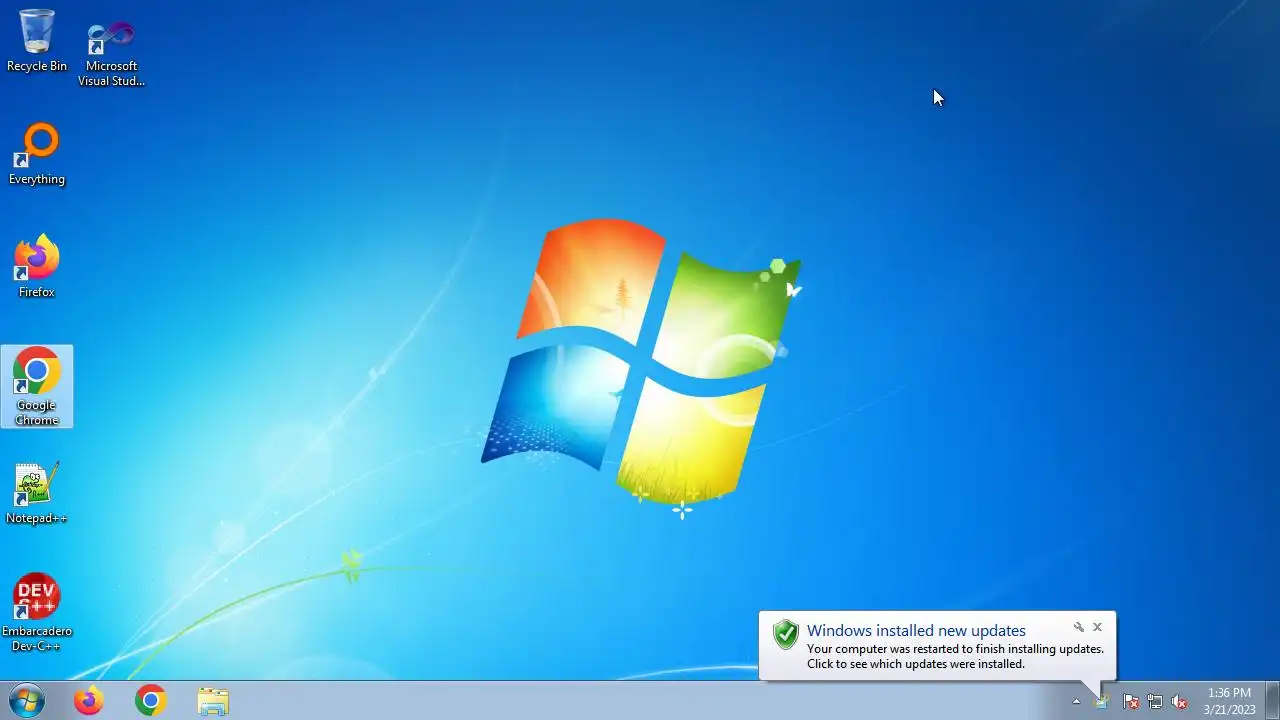Open the network status tray icon
Screen dimensions: 1280x720
point(1155,702)
